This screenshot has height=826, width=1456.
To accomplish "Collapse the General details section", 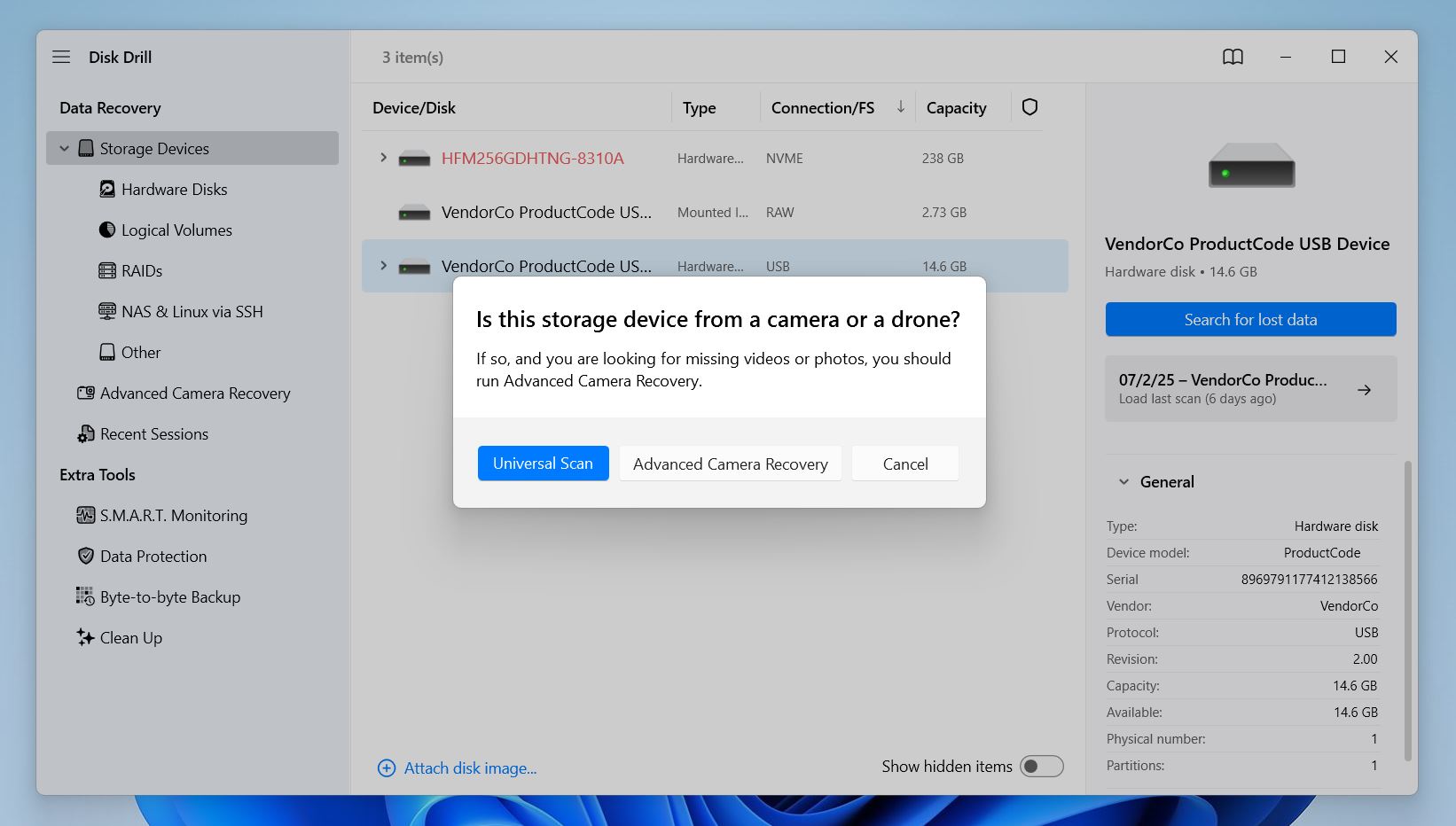I will point(1124,481).
